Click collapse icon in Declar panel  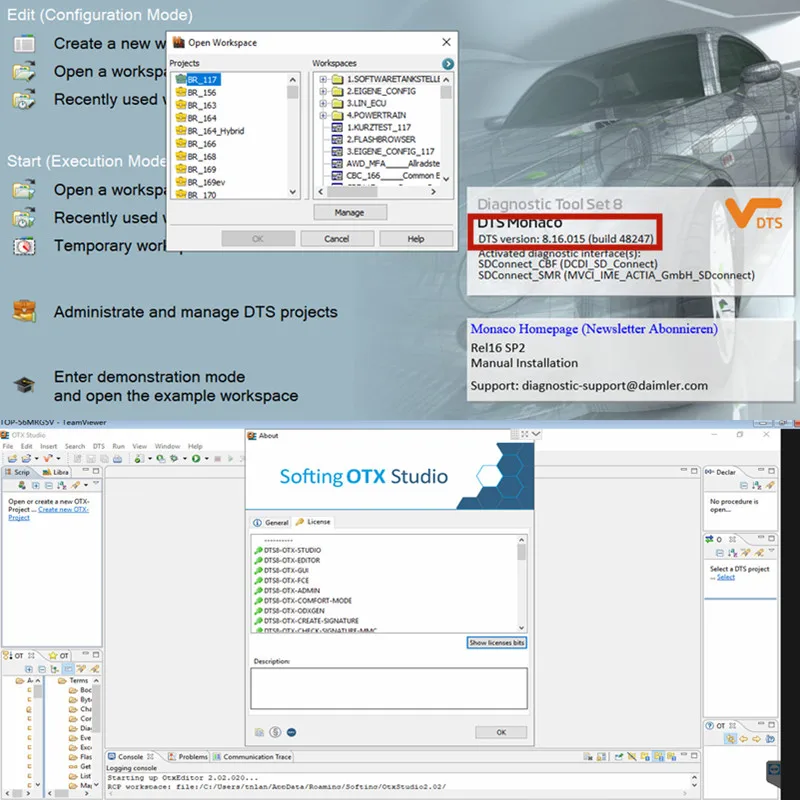743,486
